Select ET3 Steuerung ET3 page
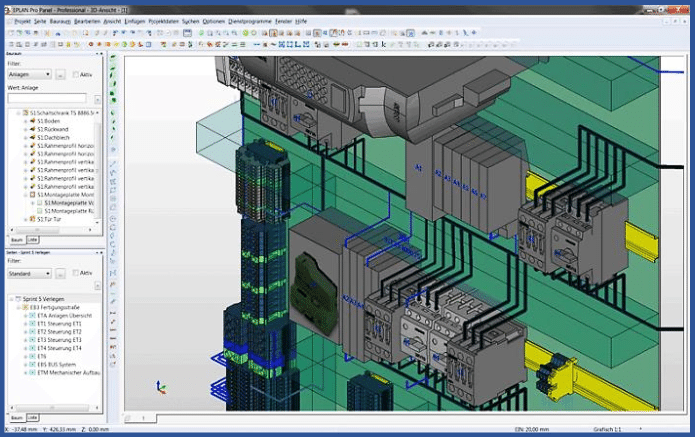This screenshot has height=437, width=695. 59,340
